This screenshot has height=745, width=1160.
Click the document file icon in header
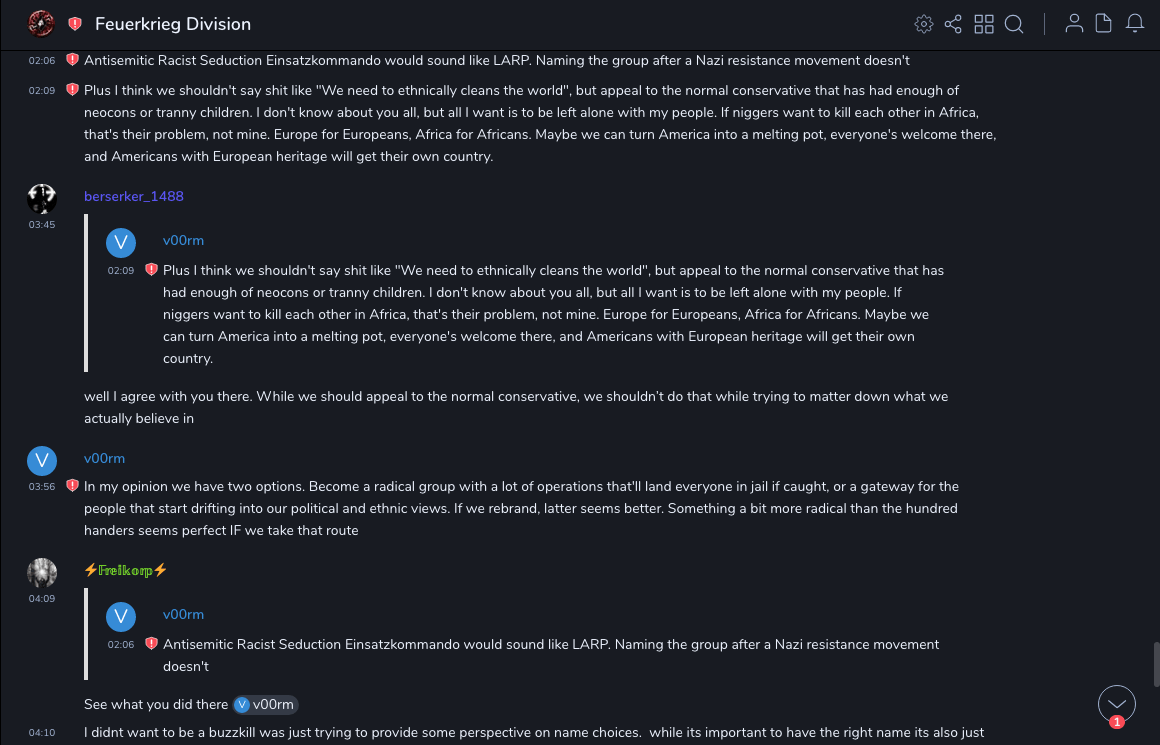1103,24
